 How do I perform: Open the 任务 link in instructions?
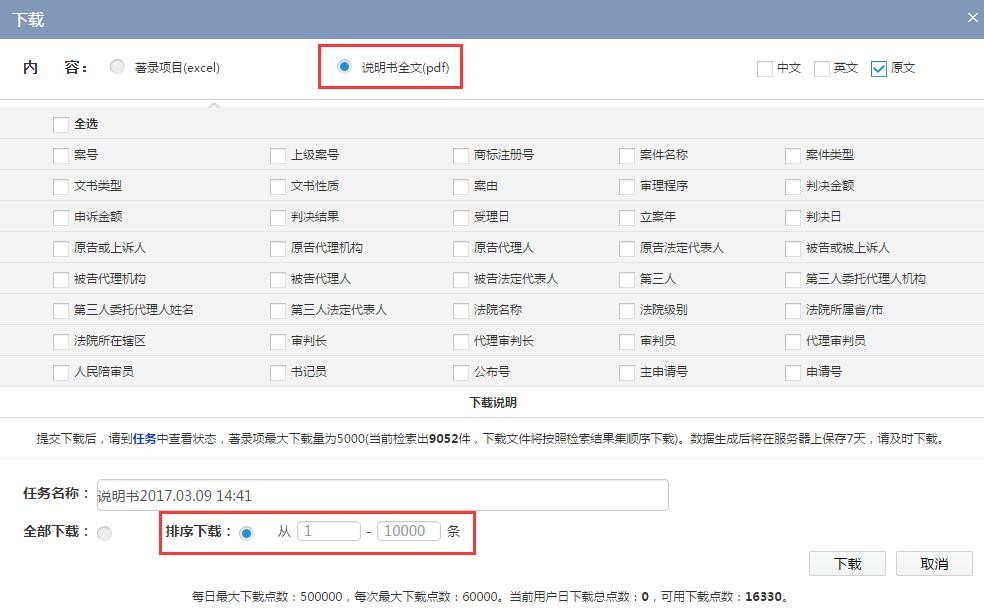(x=145, y=438)
